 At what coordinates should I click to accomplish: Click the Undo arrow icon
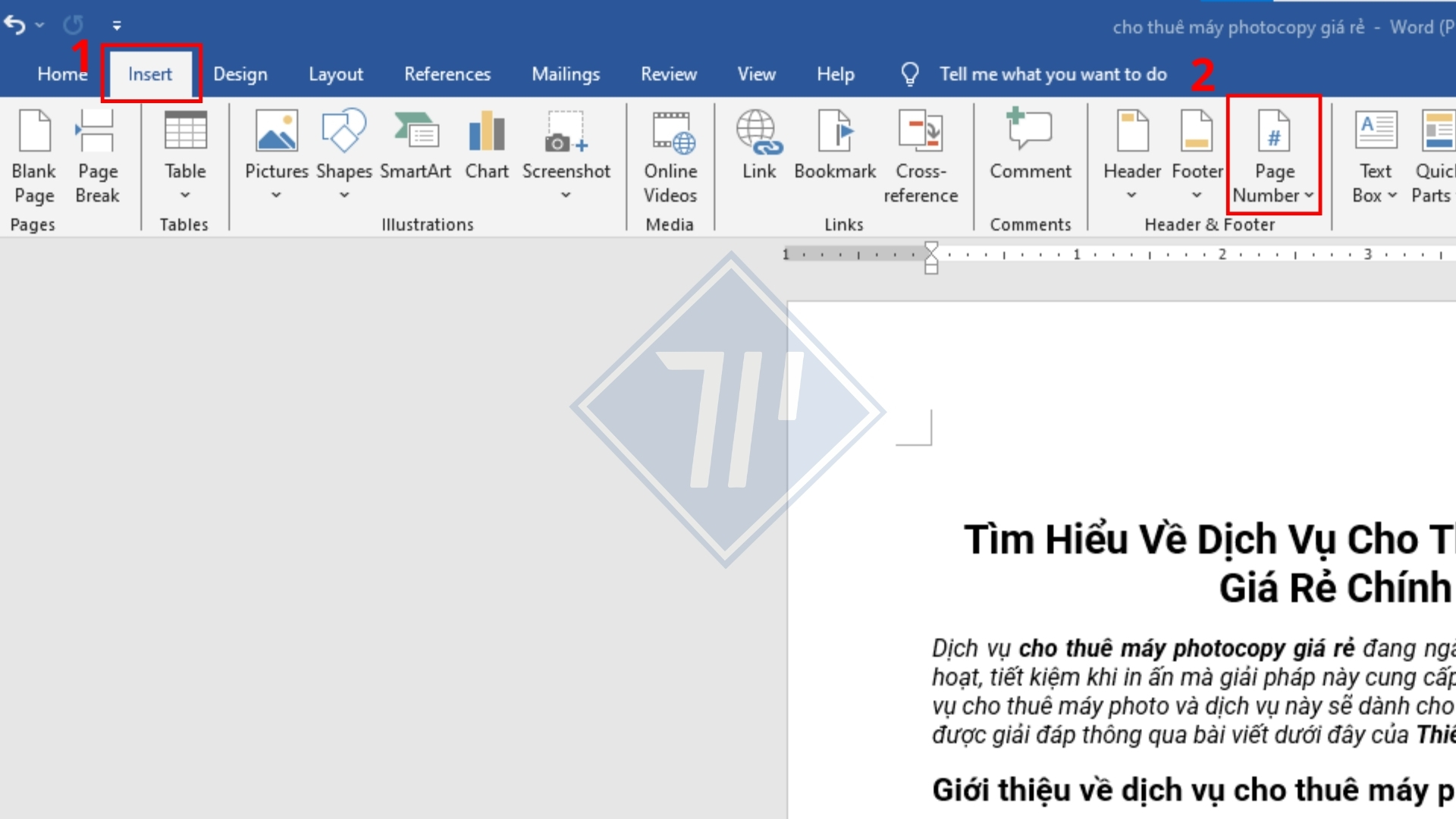(15, 25)
